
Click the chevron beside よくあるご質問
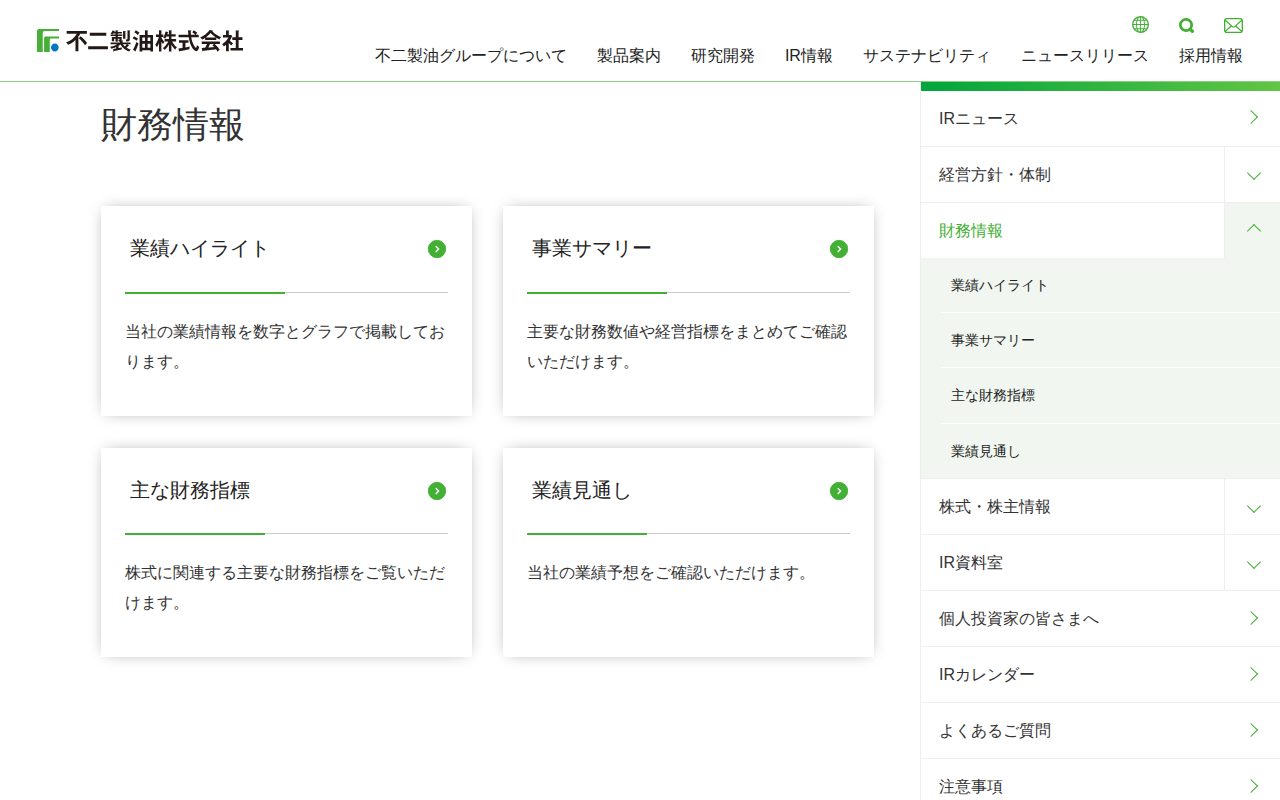(x=1254, y=730)
